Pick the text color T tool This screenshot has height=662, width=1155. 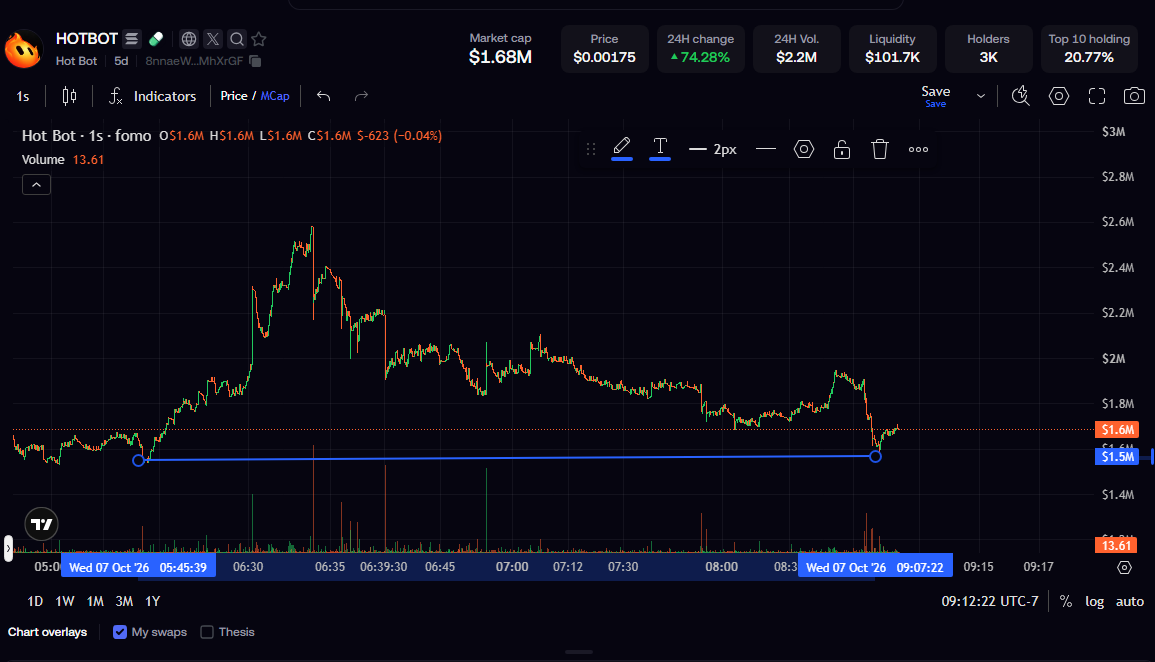(x=660, y=148)
